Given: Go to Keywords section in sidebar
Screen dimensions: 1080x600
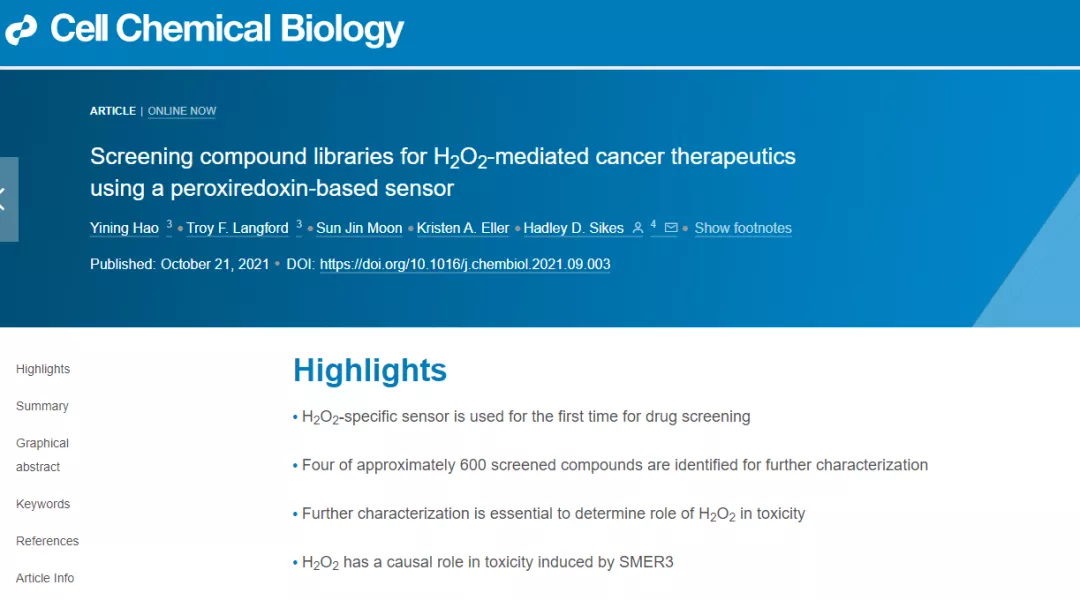Looking at the screenshot, I should (x=43, y=504).
